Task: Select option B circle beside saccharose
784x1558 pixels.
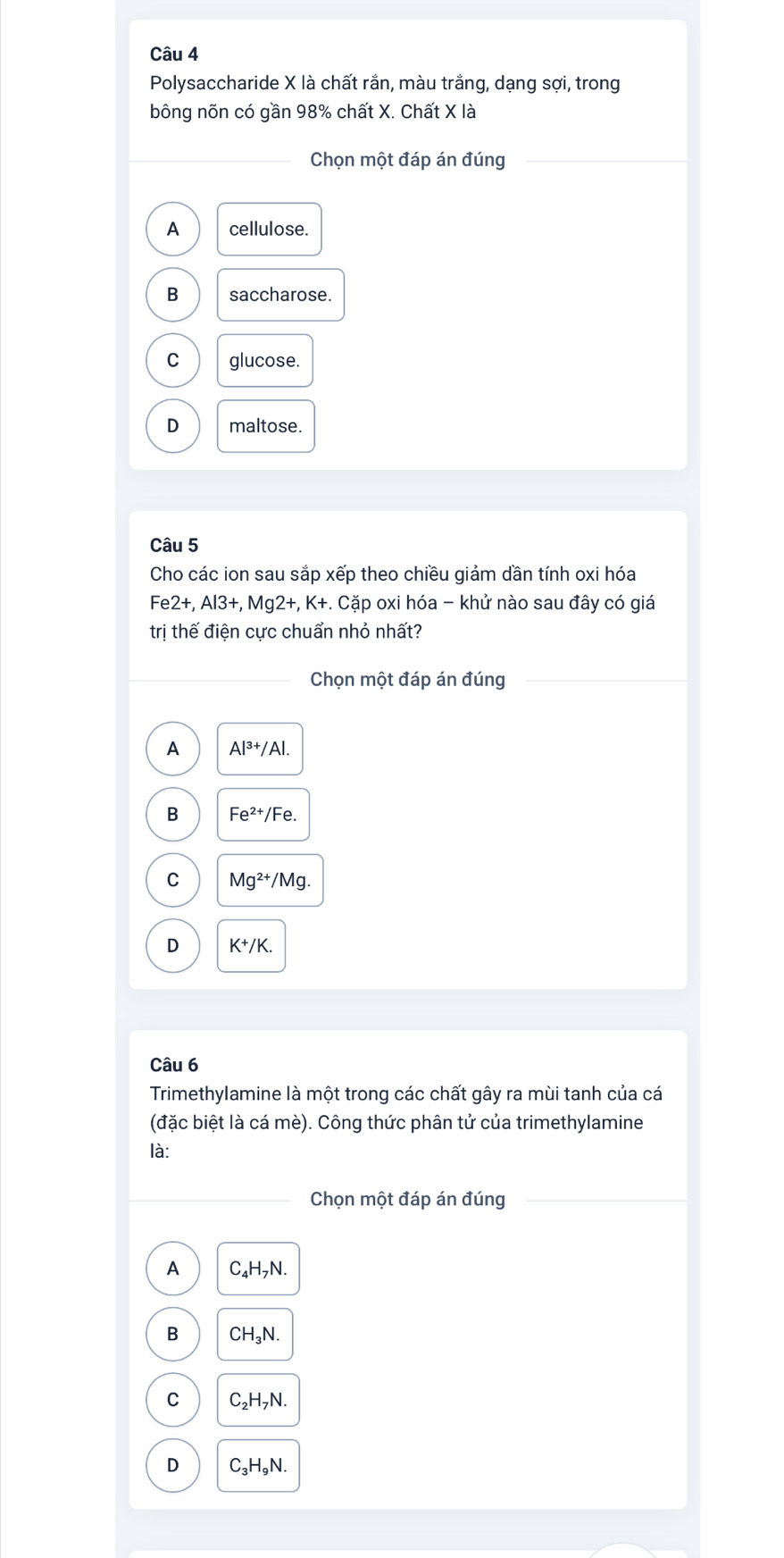Action: point(173,295)
